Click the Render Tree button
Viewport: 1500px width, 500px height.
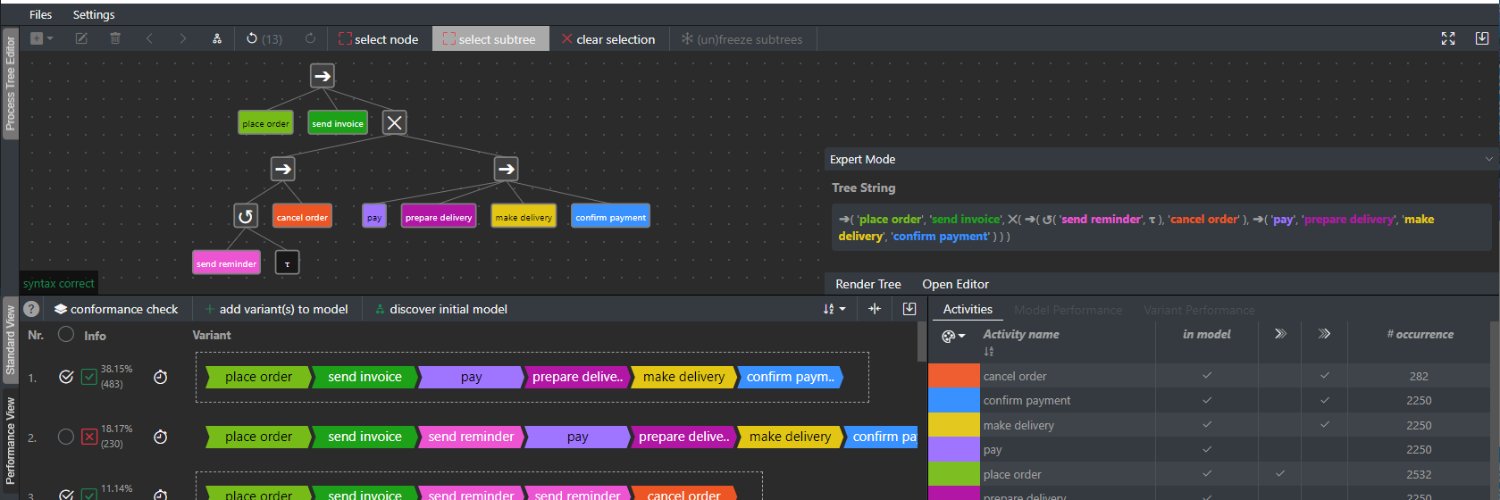(x=868, y=284)
